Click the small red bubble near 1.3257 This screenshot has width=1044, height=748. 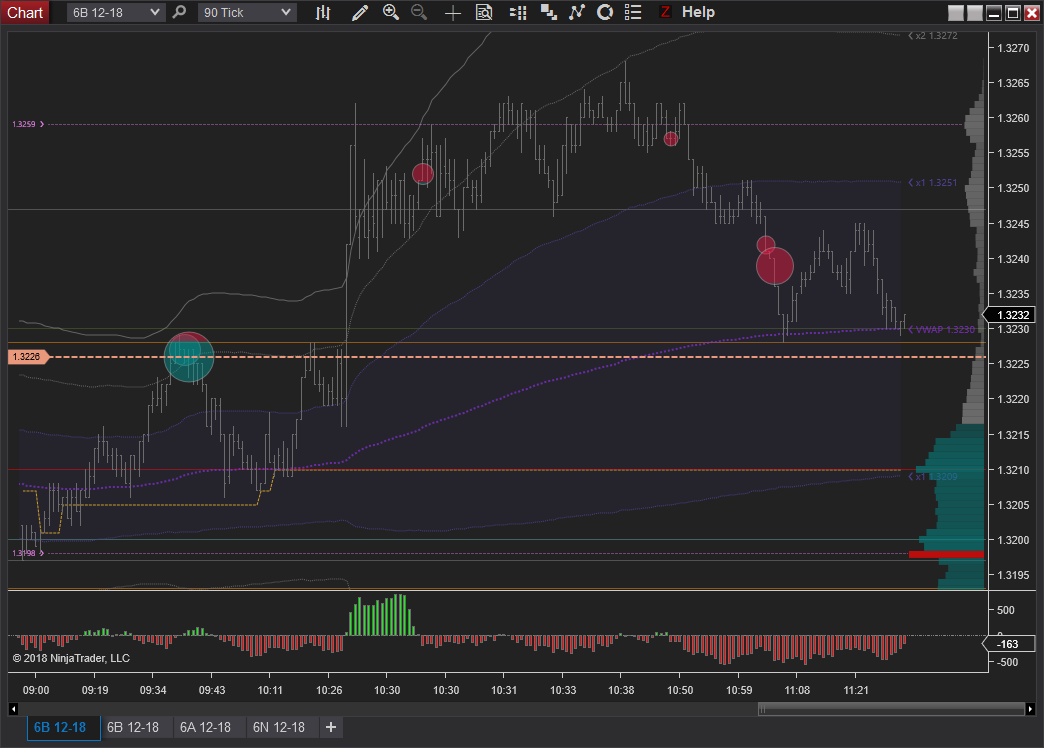[671, 139]
